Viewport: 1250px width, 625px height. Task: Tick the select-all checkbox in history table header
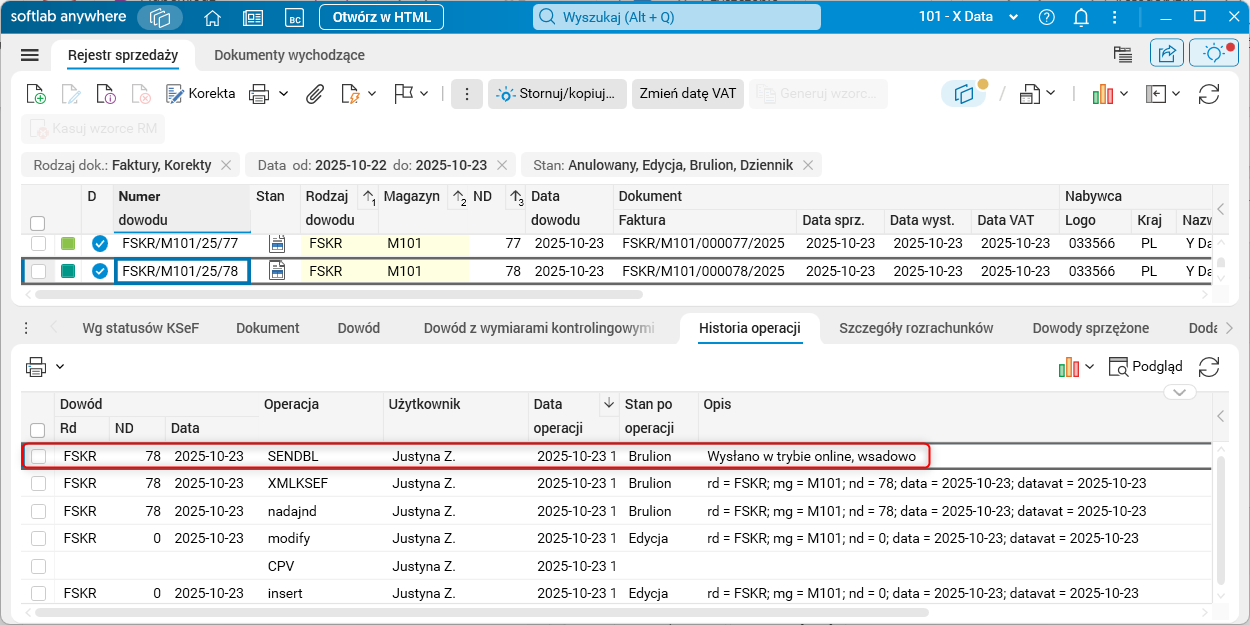[x=38, y=430]
